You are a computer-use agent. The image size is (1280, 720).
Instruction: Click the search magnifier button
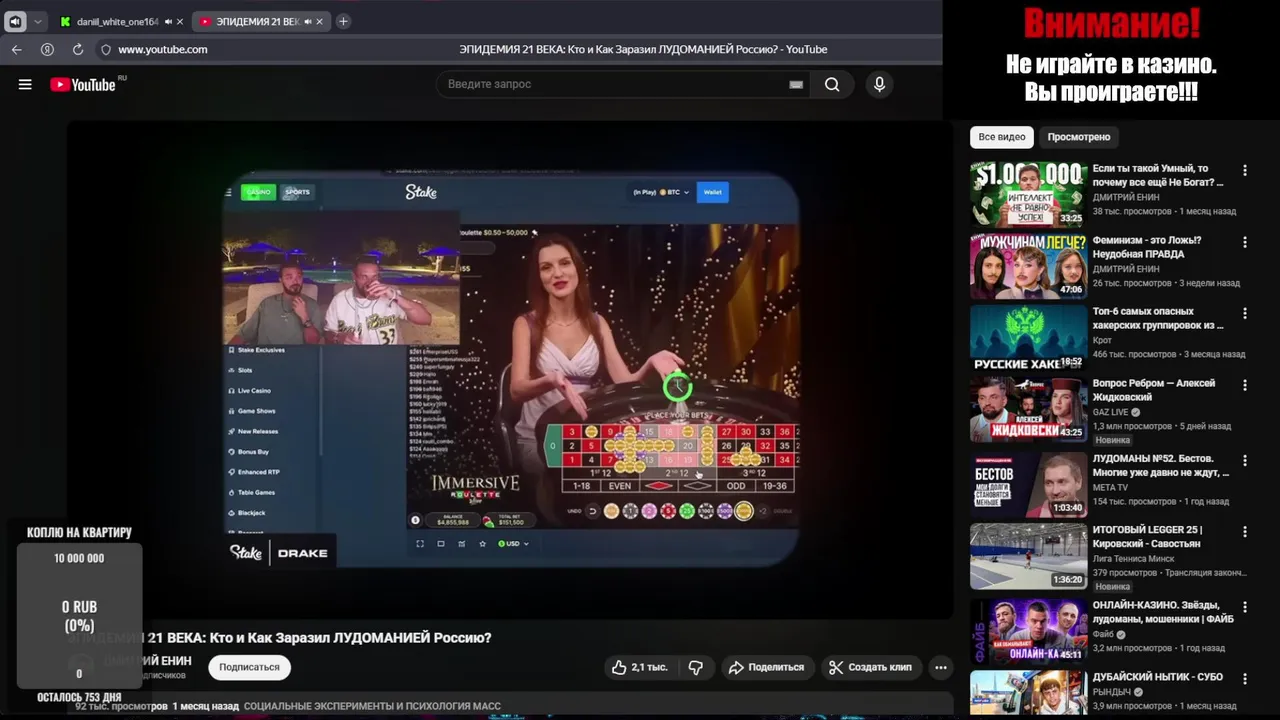[x=832, y=85]
